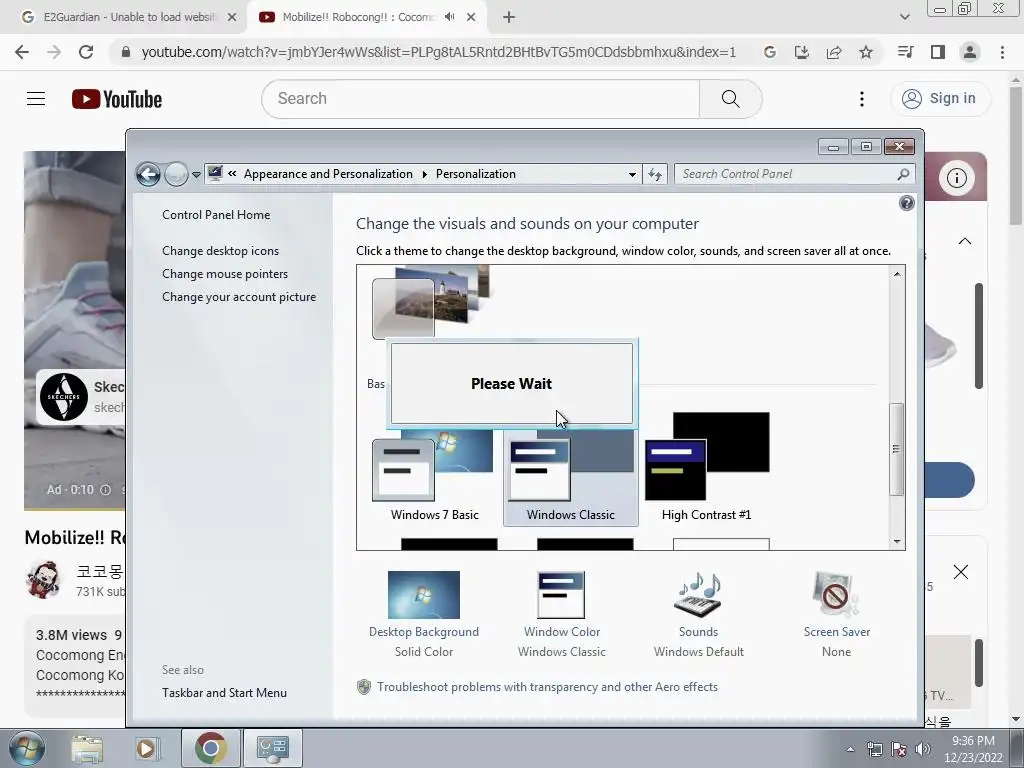Viewport: 1024px width, 768px height.
Task: Open Change desktop icons link
Action: (220, 251)
